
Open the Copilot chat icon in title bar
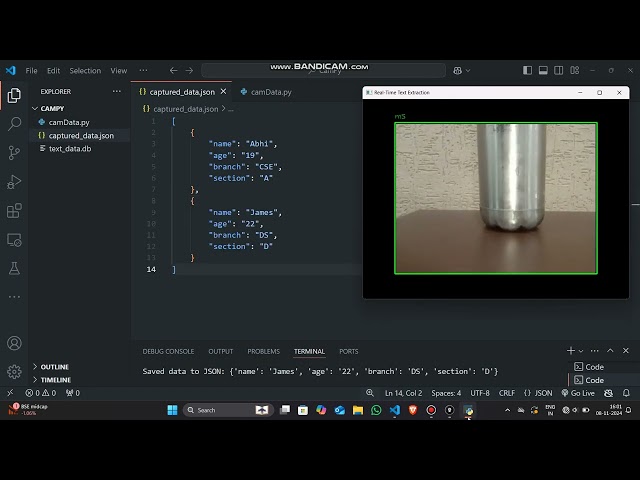tap(458, 71)
